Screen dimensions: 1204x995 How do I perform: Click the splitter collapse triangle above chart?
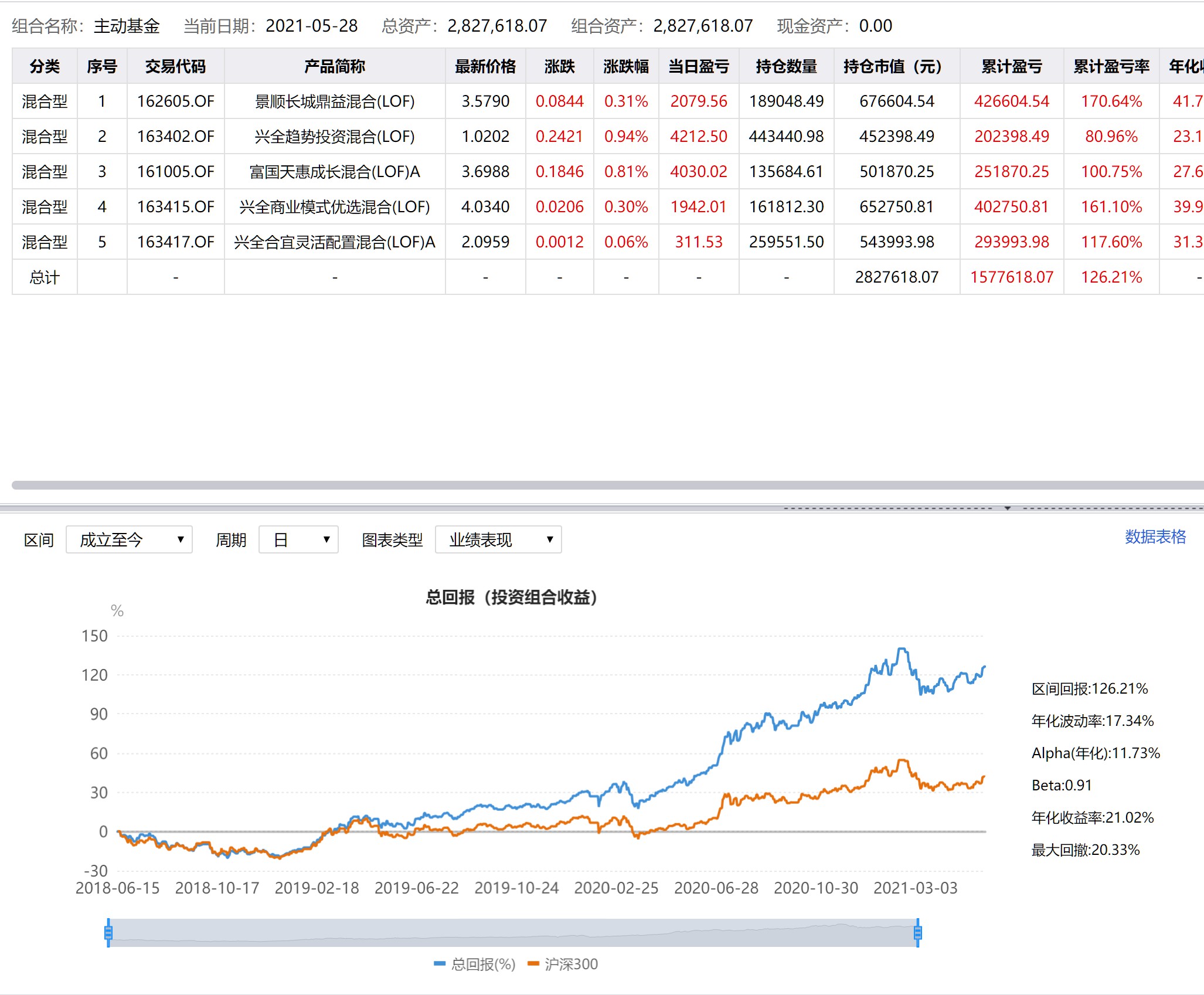[1008, 508]
